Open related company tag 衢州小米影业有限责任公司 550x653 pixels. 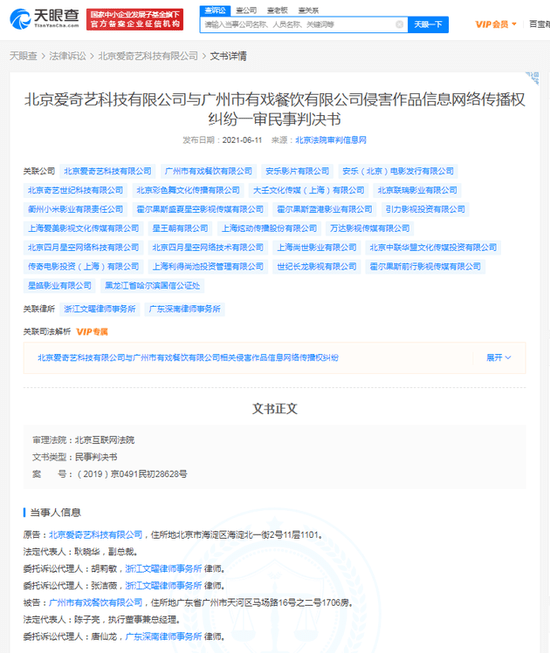click(75, 209)
